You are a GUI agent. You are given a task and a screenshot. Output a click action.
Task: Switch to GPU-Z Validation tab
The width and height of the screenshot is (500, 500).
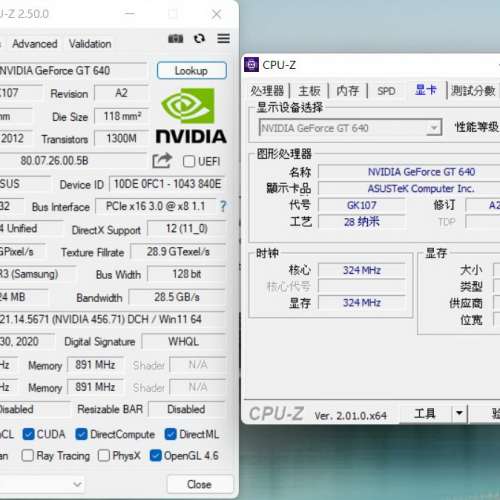(x=90, y=44)
